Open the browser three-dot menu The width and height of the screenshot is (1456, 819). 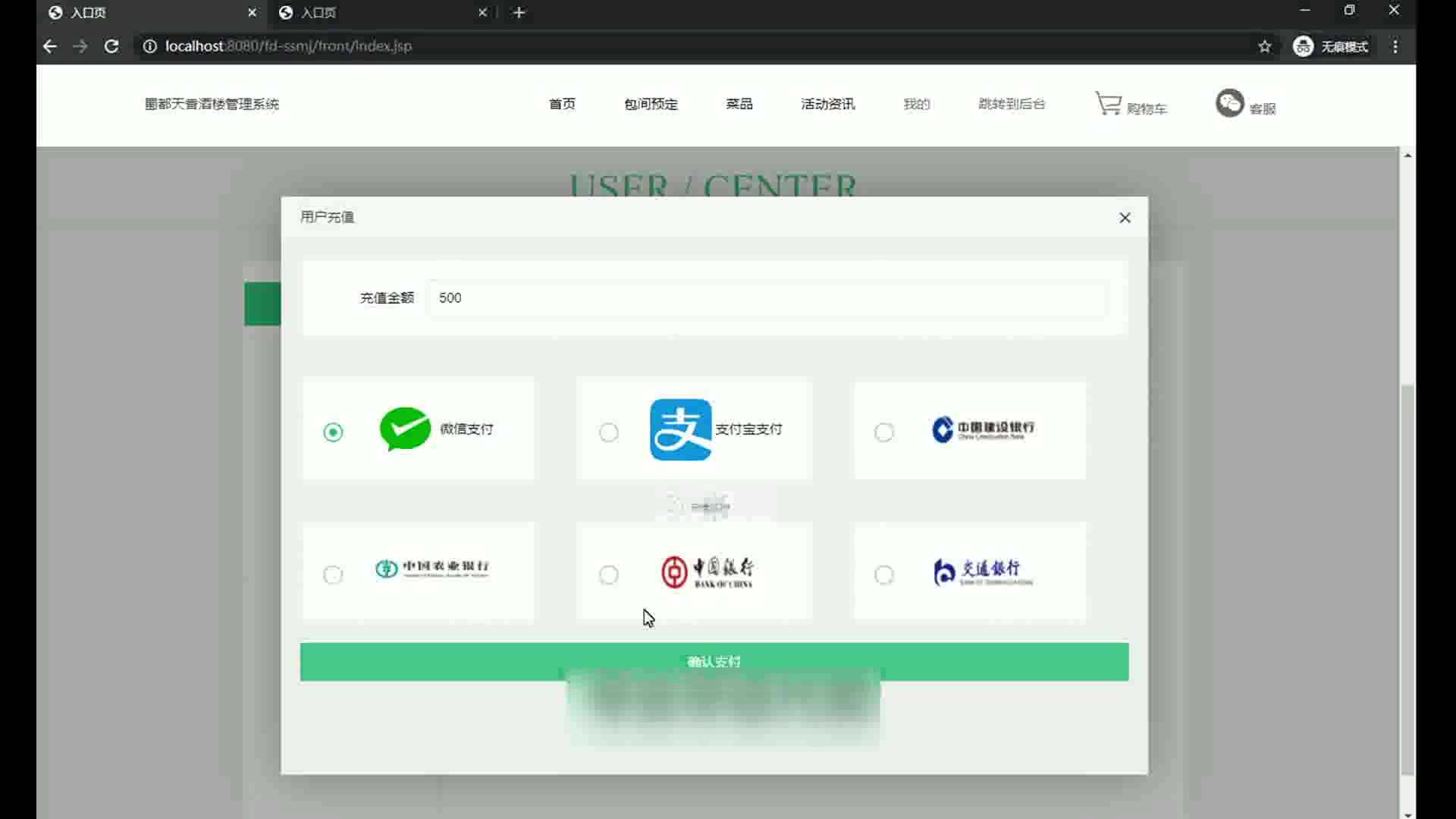point(1395,46)
